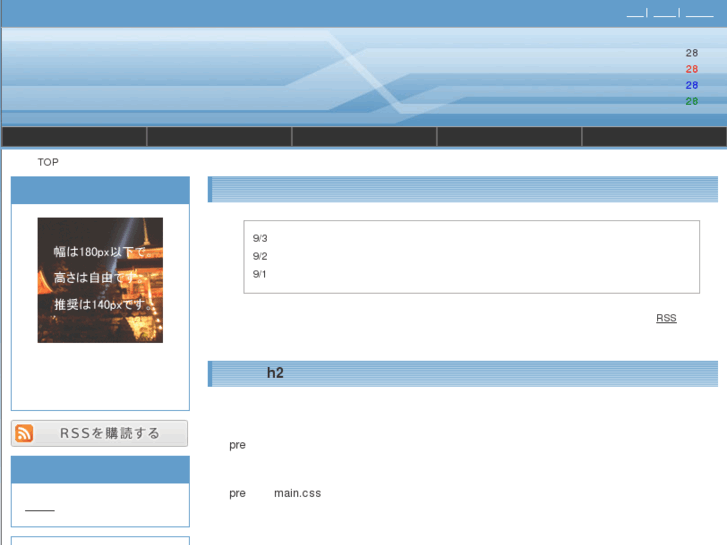727x545 pixels.
Task: Click the 9/3 news entry
Action: (x=260, y=238)
